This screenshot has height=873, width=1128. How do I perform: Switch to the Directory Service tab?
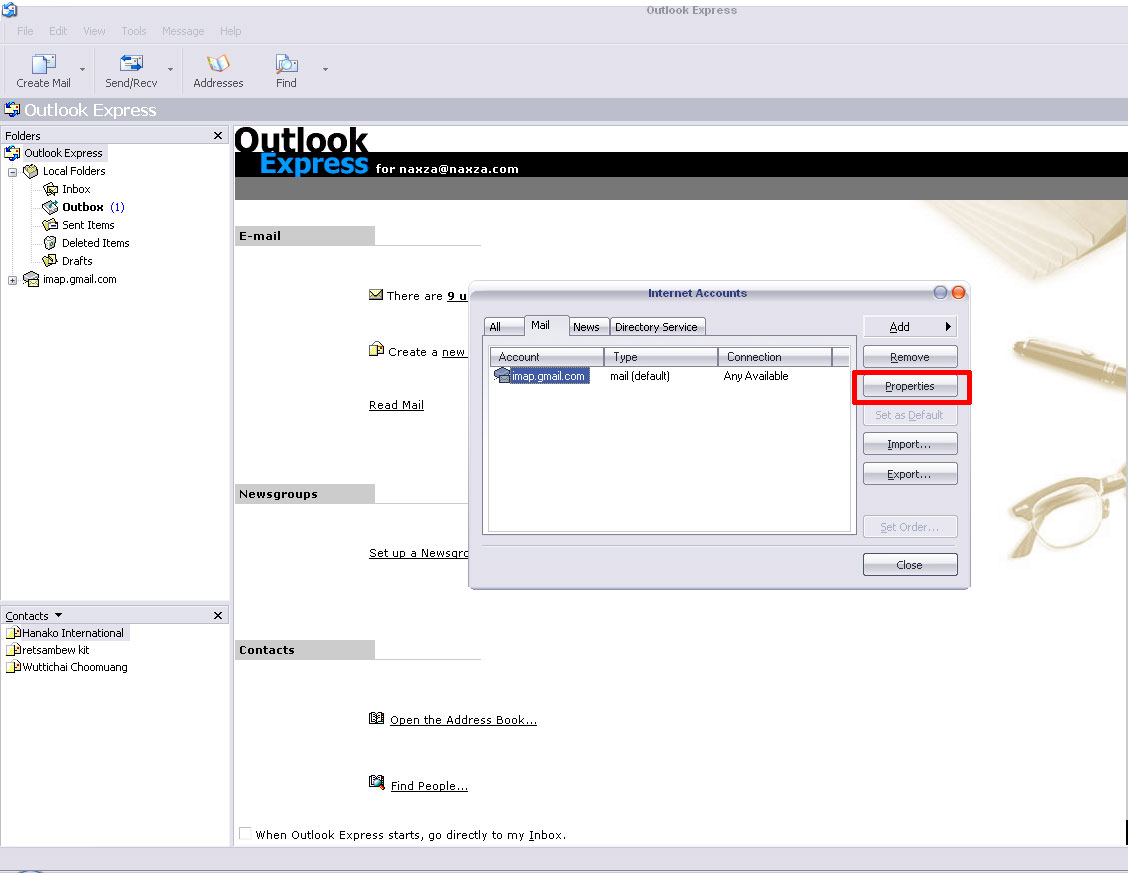[656, 326]
